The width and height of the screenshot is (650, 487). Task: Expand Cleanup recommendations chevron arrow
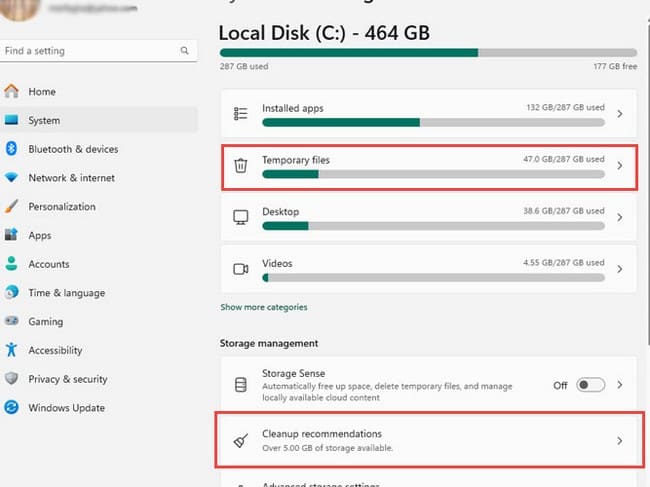click(x=620, y=440)
